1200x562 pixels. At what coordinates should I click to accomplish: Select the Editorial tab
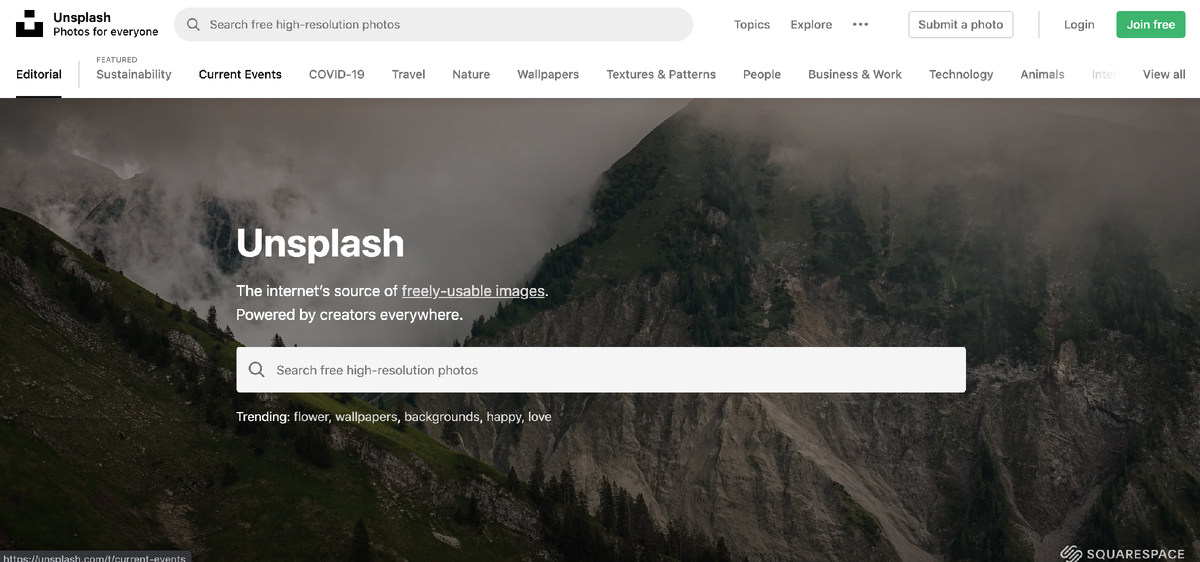click(39, 74)
